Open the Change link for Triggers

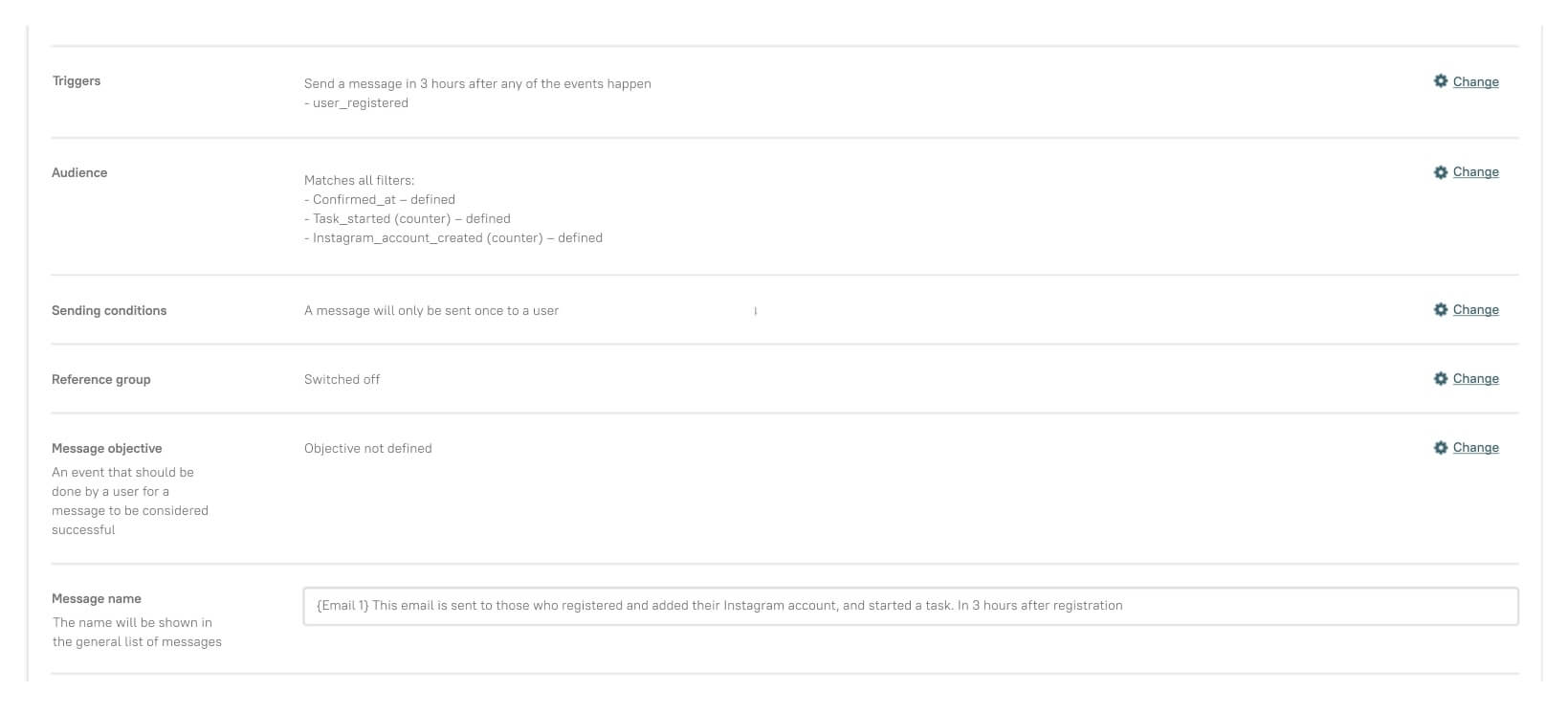pyautogui.click(x=1475, y=82)
